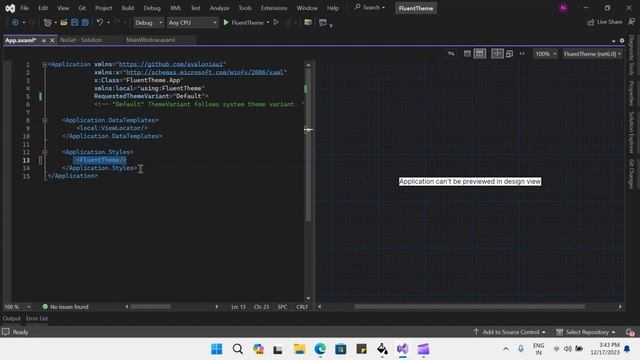Click the collapse panes arrows icon
Image resolution: width=640 pixels, height=360 pixels.
tap(522, 53)
